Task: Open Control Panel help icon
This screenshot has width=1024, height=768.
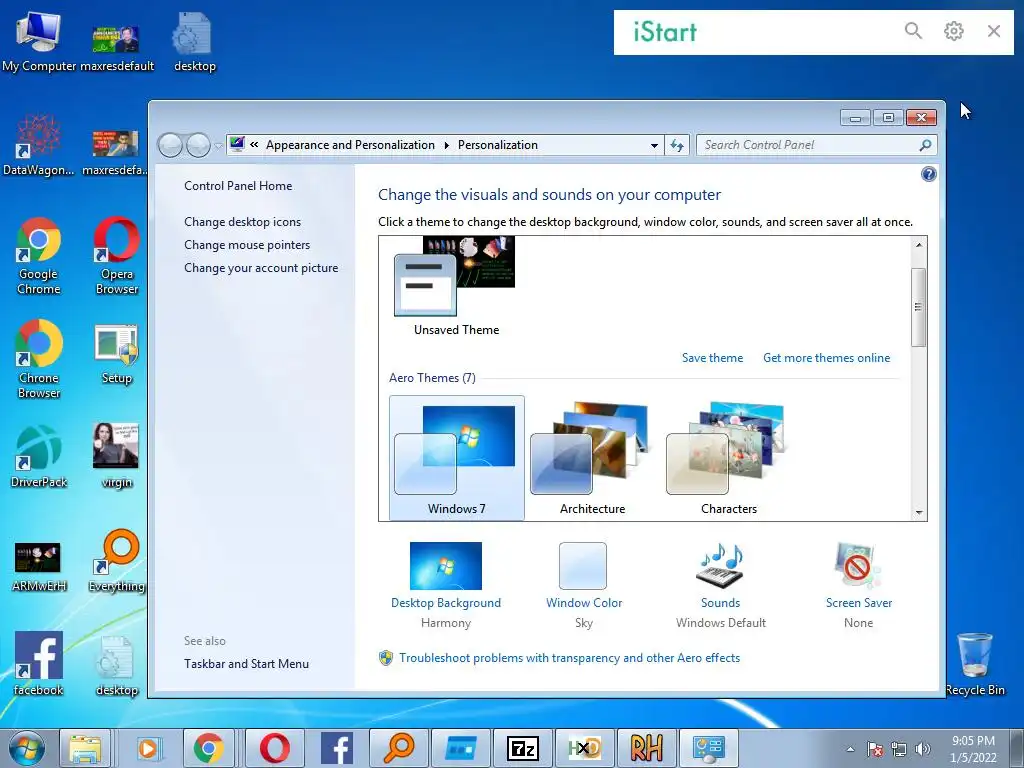Action: (928, 174)
